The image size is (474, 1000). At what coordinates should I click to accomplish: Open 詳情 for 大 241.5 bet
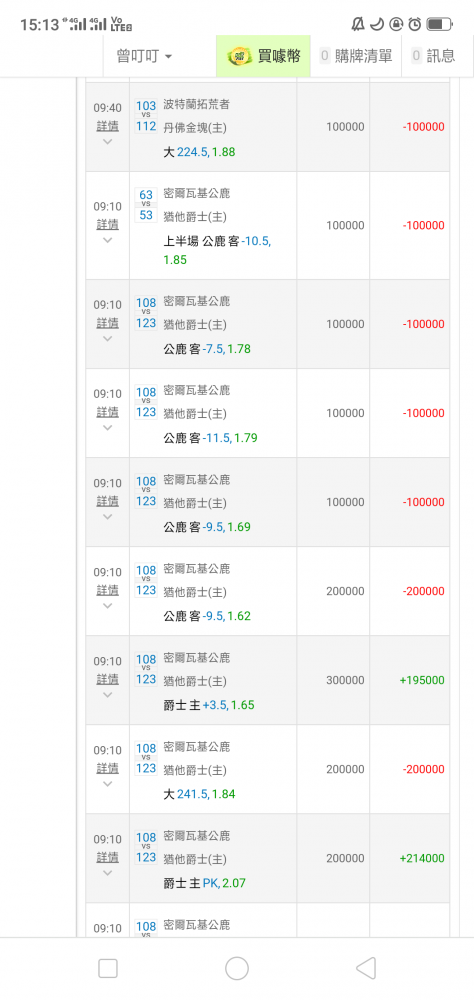[x=107, y=768]
